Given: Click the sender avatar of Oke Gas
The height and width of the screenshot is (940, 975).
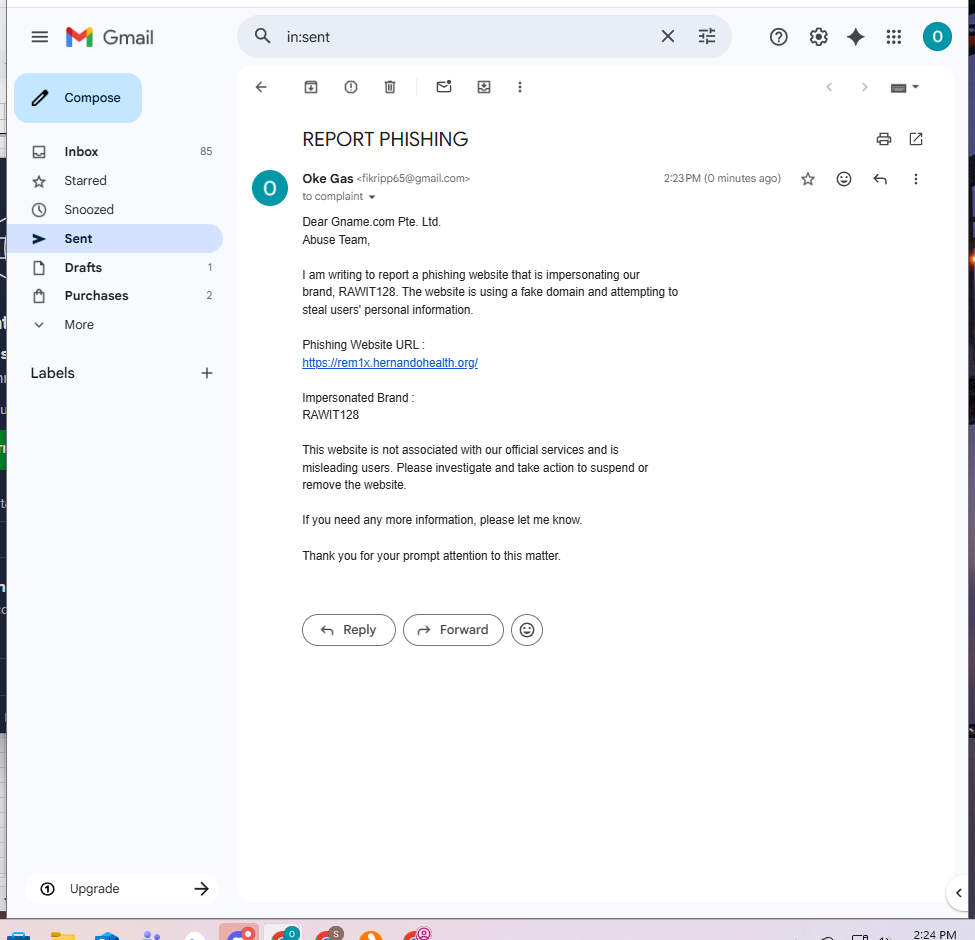Looking at the screenshot, I should (x=270, y=188).
